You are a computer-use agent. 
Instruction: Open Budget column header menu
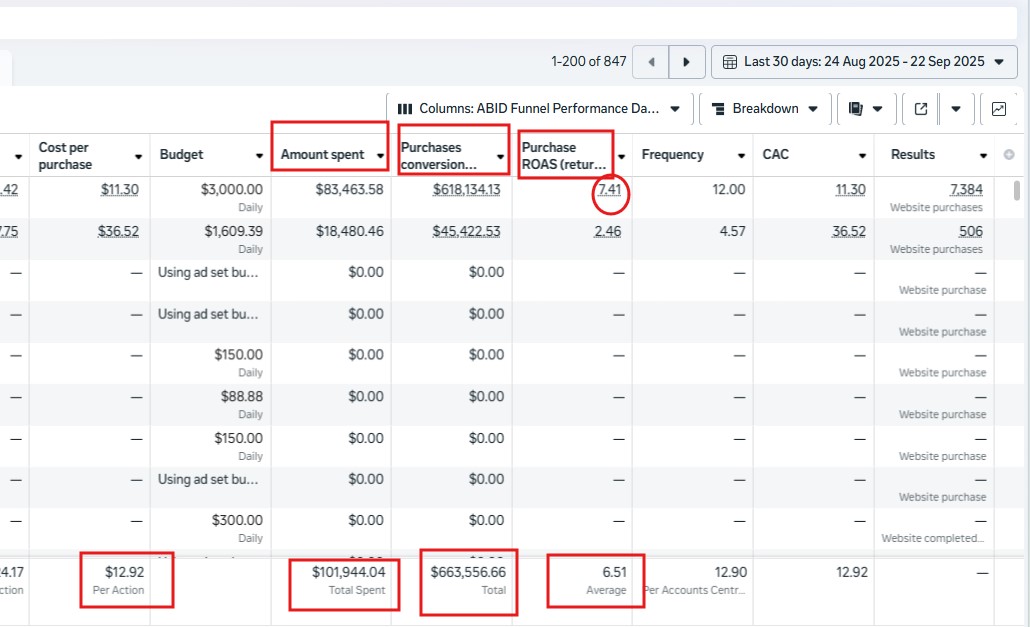tap(259, 156)
